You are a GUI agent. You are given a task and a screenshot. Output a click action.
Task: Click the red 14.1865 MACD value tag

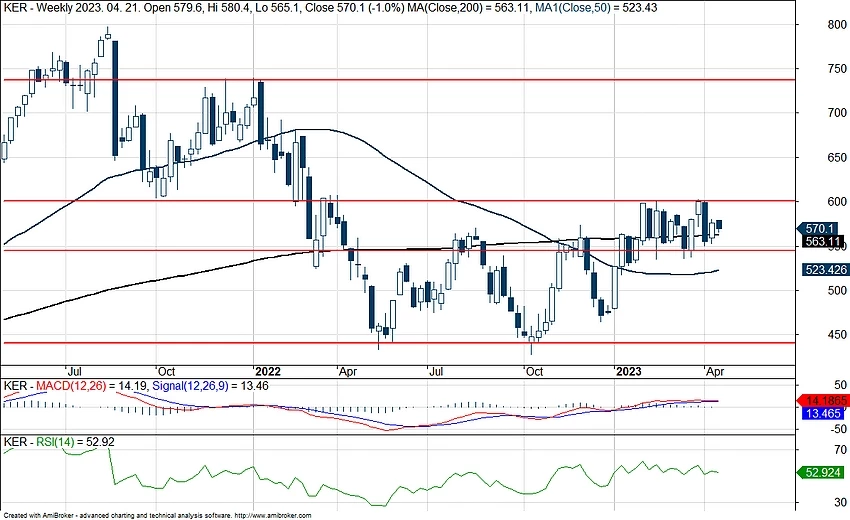824,397
